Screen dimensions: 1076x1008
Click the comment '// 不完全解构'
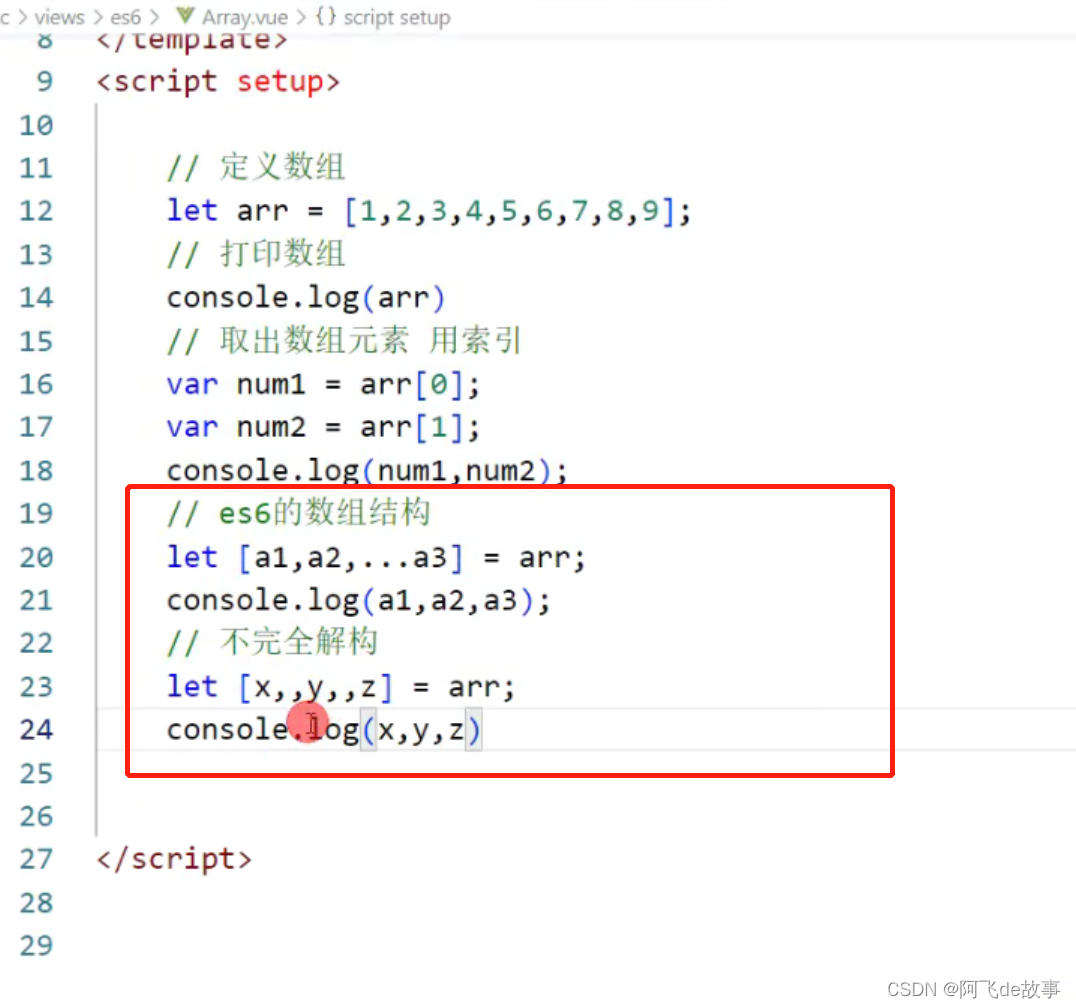point(272,642)
